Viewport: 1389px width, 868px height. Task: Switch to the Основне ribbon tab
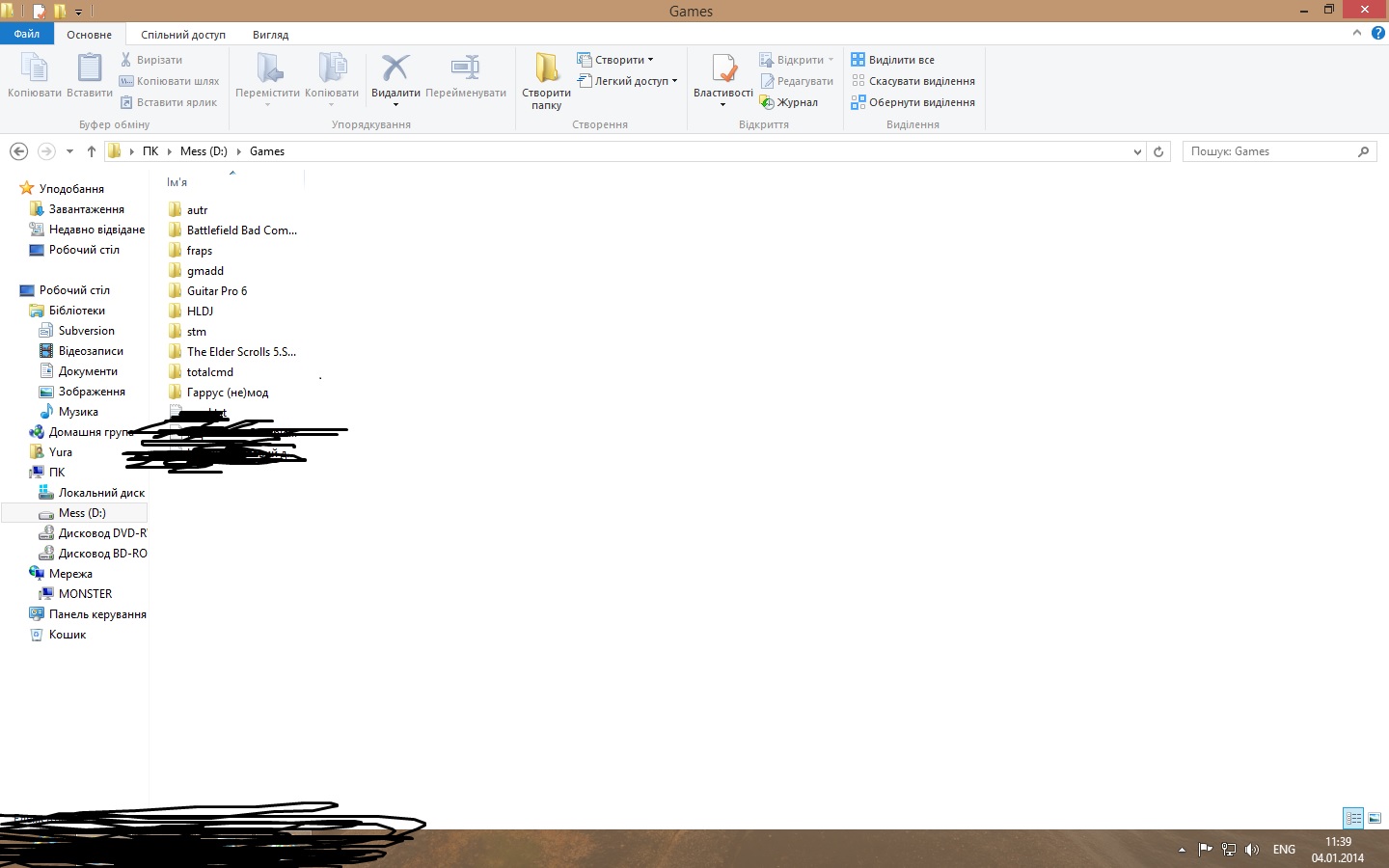(x=90, y=35)
